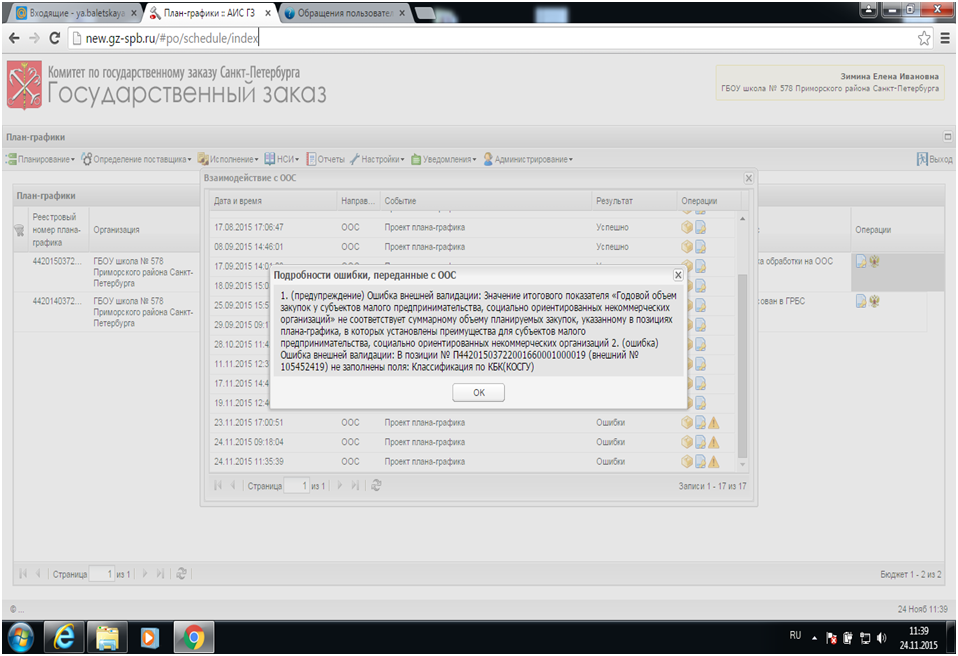
Task: Open the Отчеты section
Action: click(326, 159)
